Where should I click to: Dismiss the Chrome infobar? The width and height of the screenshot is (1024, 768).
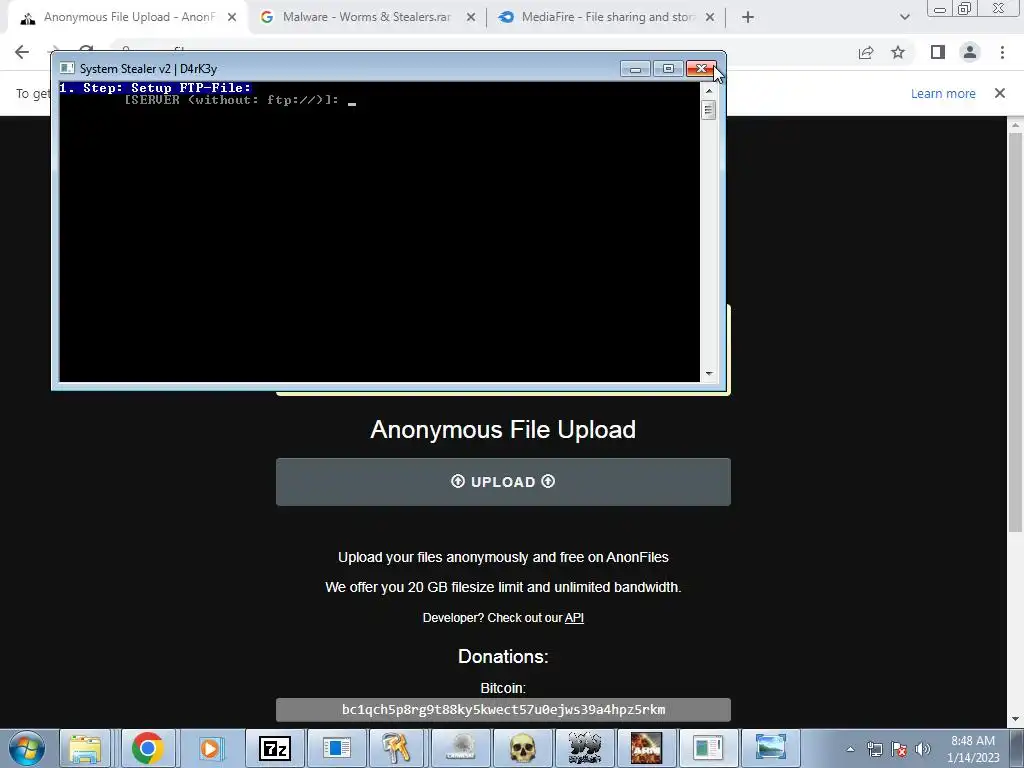coord(1000,93)
